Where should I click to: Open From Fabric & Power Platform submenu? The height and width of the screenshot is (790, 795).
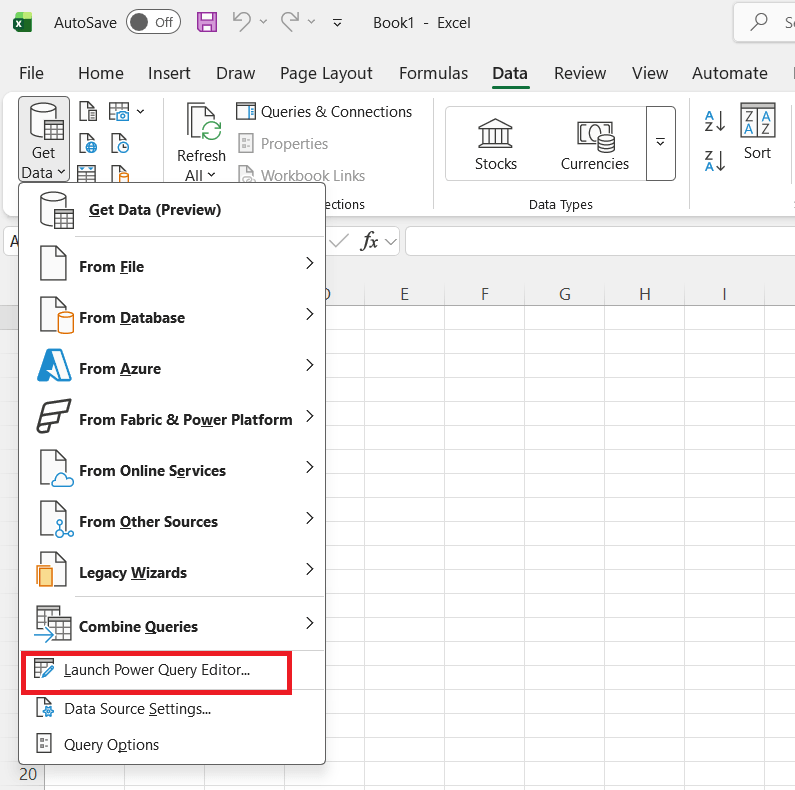(x=172, y=418)
